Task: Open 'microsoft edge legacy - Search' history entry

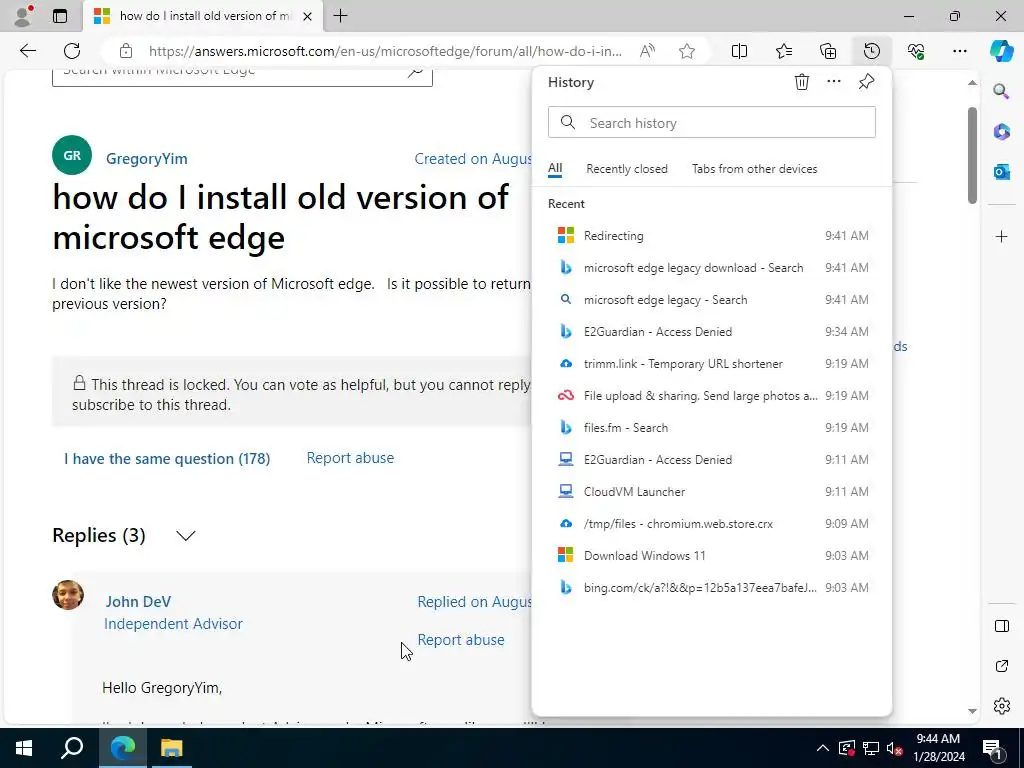Action: (x=712, y=300)
